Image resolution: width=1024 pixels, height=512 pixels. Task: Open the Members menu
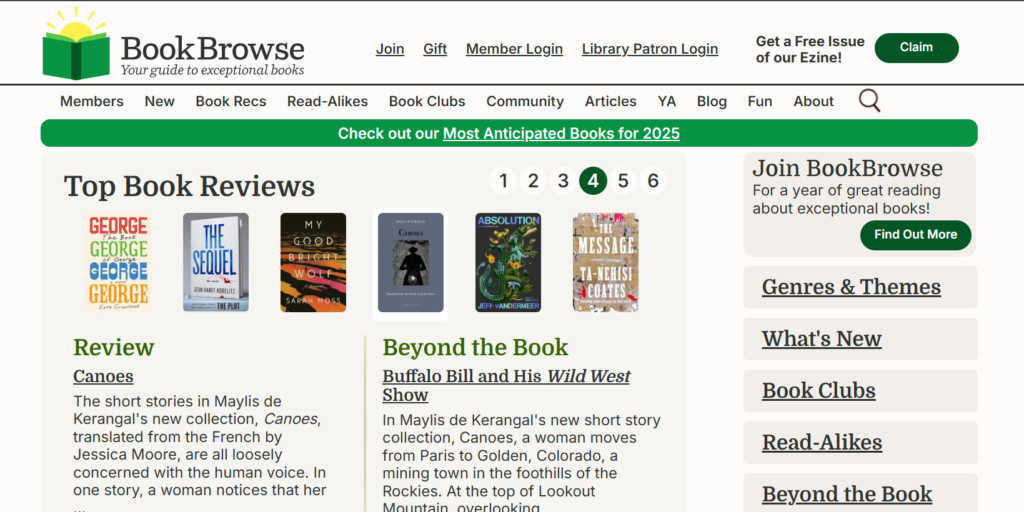click(x=91, y=101)
